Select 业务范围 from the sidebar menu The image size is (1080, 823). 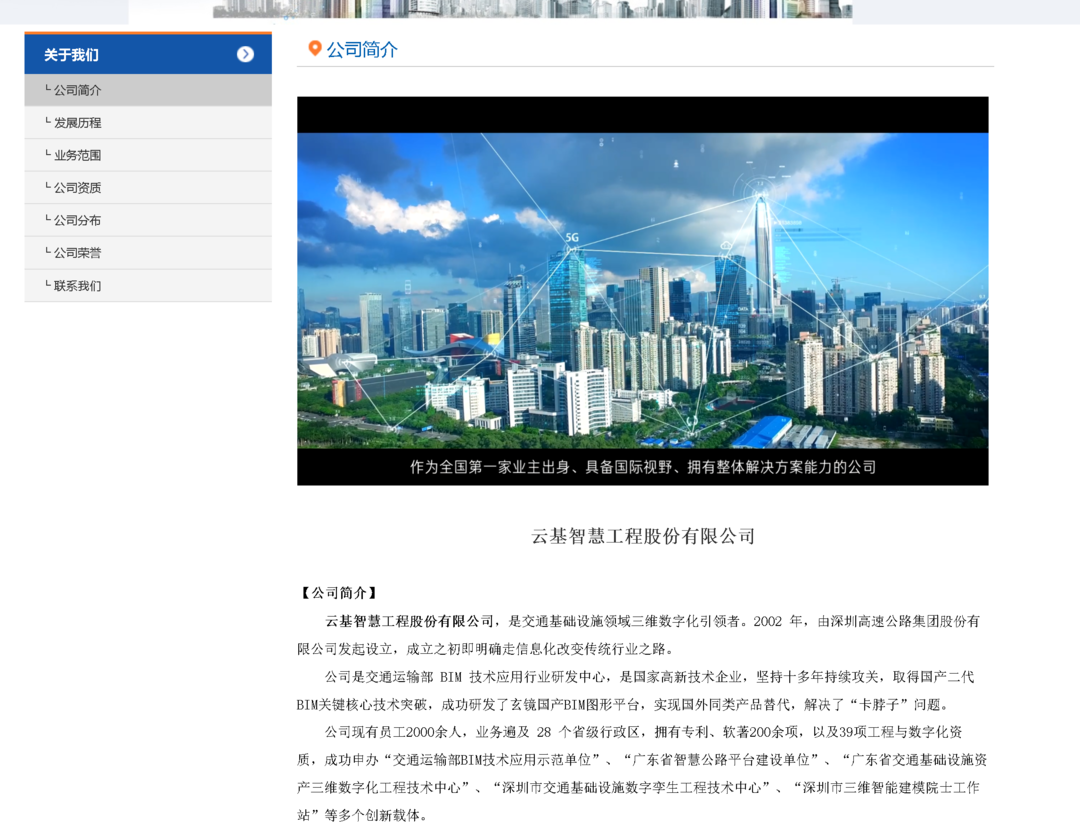click(x=77, y=155)
